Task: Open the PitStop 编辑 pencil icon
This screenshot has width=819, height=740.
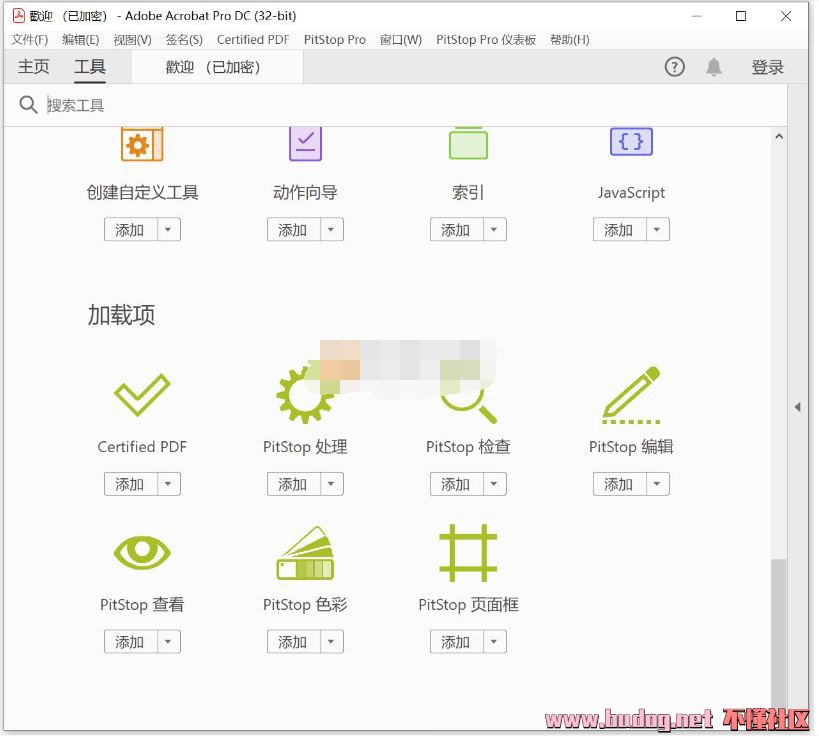Action: tap(631, 395)
